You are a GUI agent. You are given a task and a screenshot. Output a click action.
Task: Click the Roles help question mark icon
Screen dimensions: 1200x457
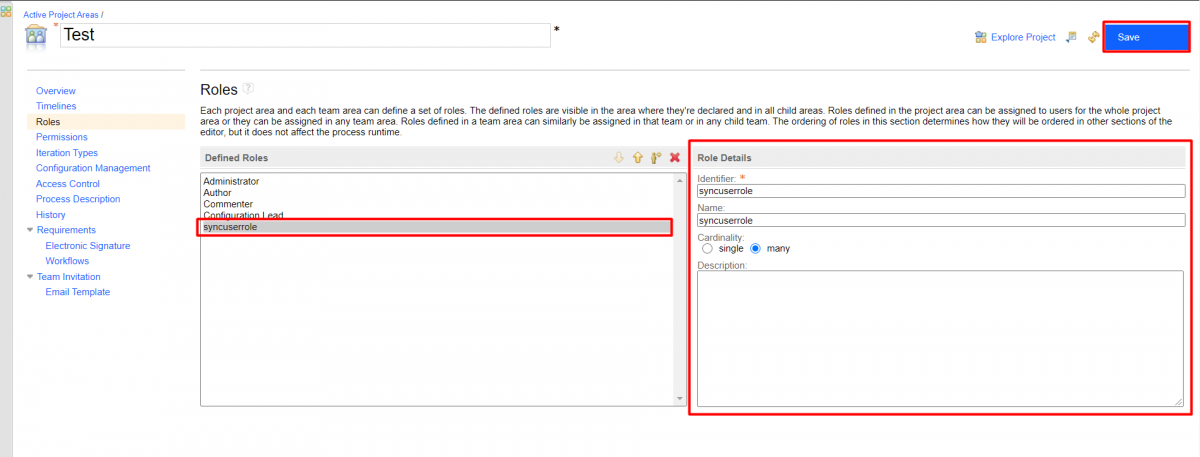[x=248, y=89]
